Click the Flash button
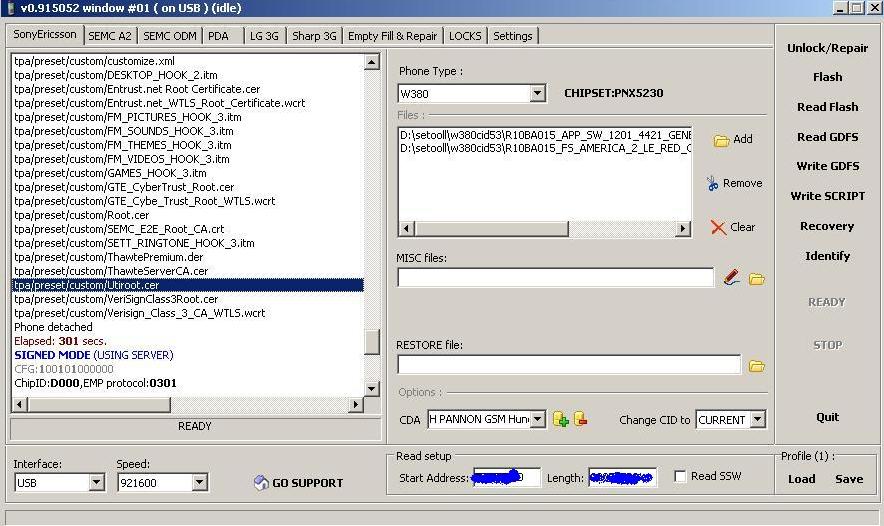Screen dimensions: 884x526 click(827, 77)
